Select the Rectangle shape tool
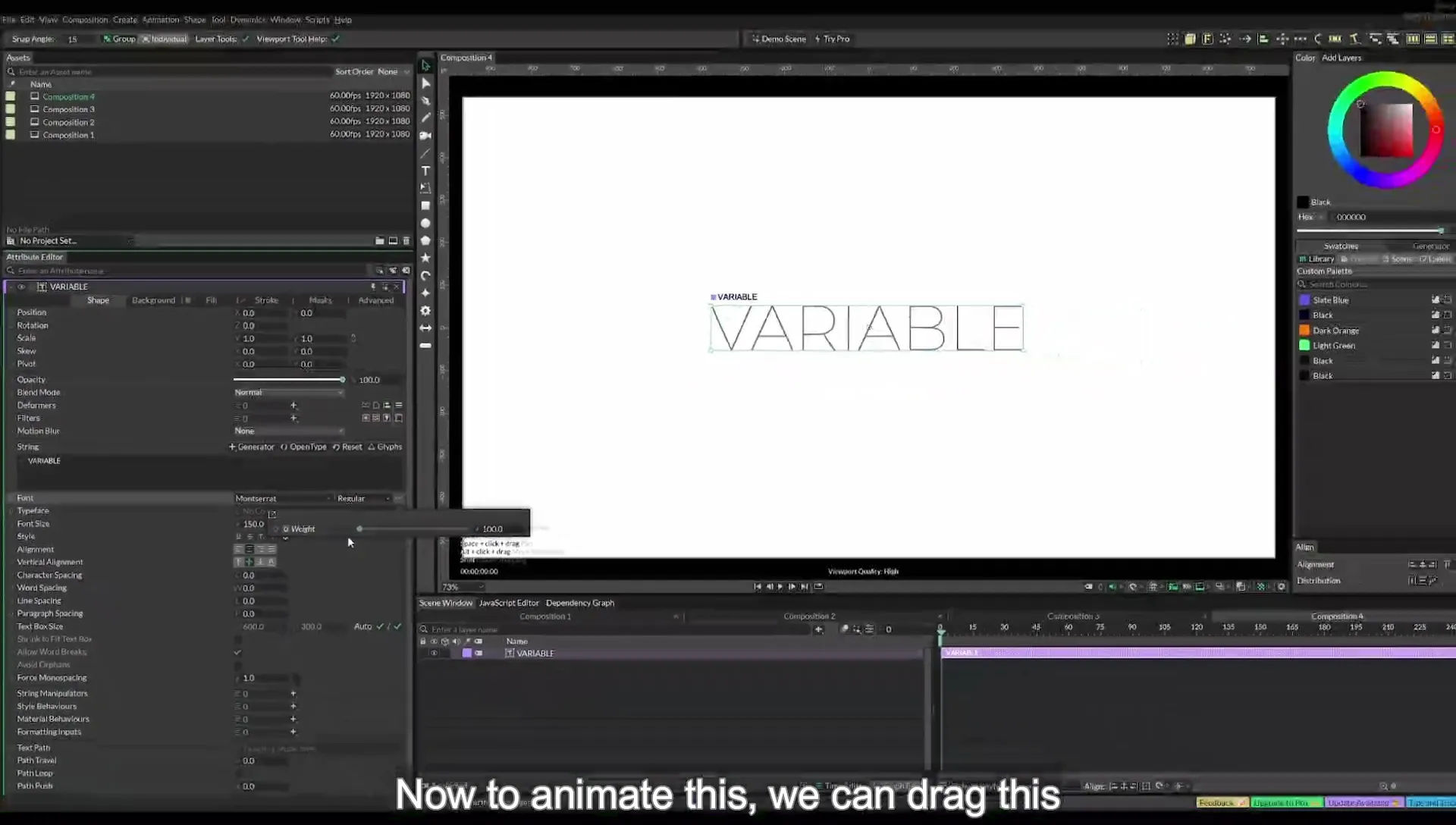1456x825 pixels. 425,205
